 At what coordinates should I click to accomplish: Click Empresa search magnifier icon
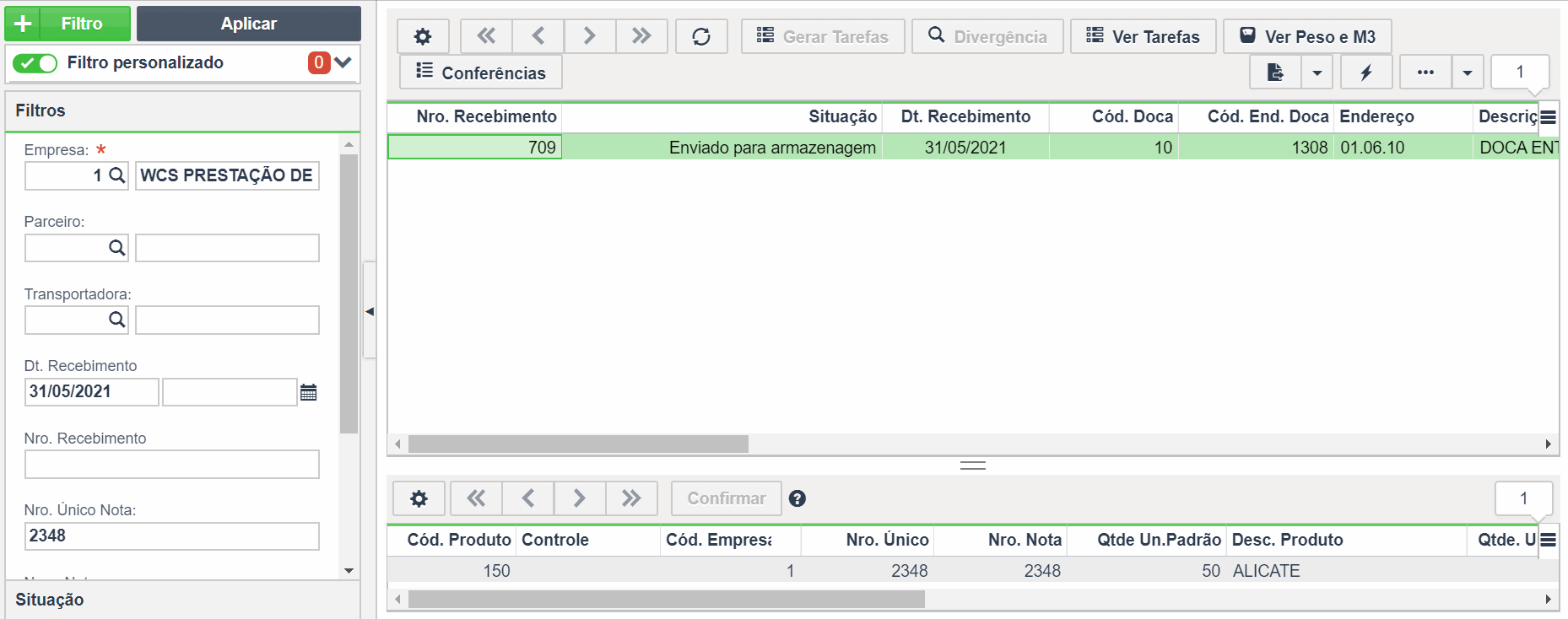[117, 175]
